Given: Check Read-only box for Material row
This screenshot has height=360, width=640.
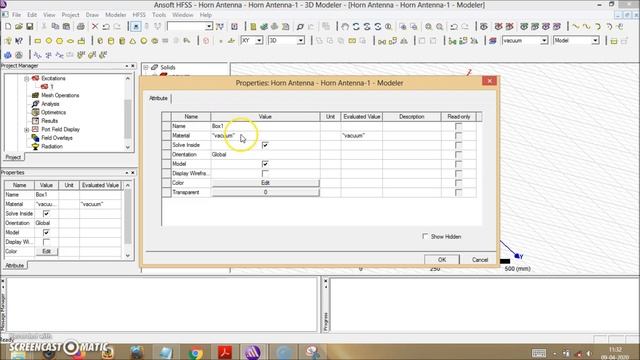Looking at the screenshot, I should [458, 136].
